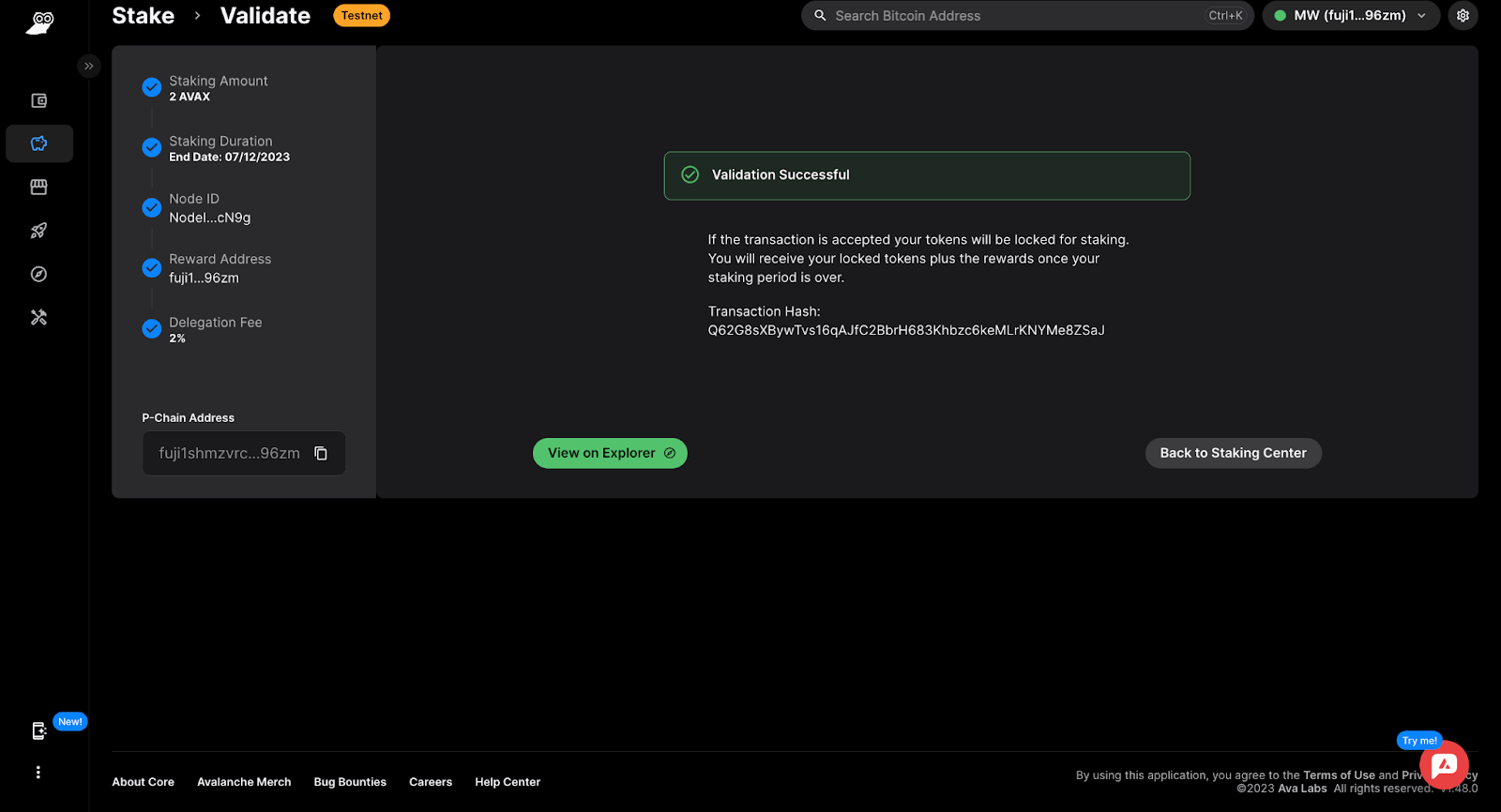Click the fuji1...96zm reward address value
The height and width of the screenshot is (812, 1501).
(x=204, y=278)
